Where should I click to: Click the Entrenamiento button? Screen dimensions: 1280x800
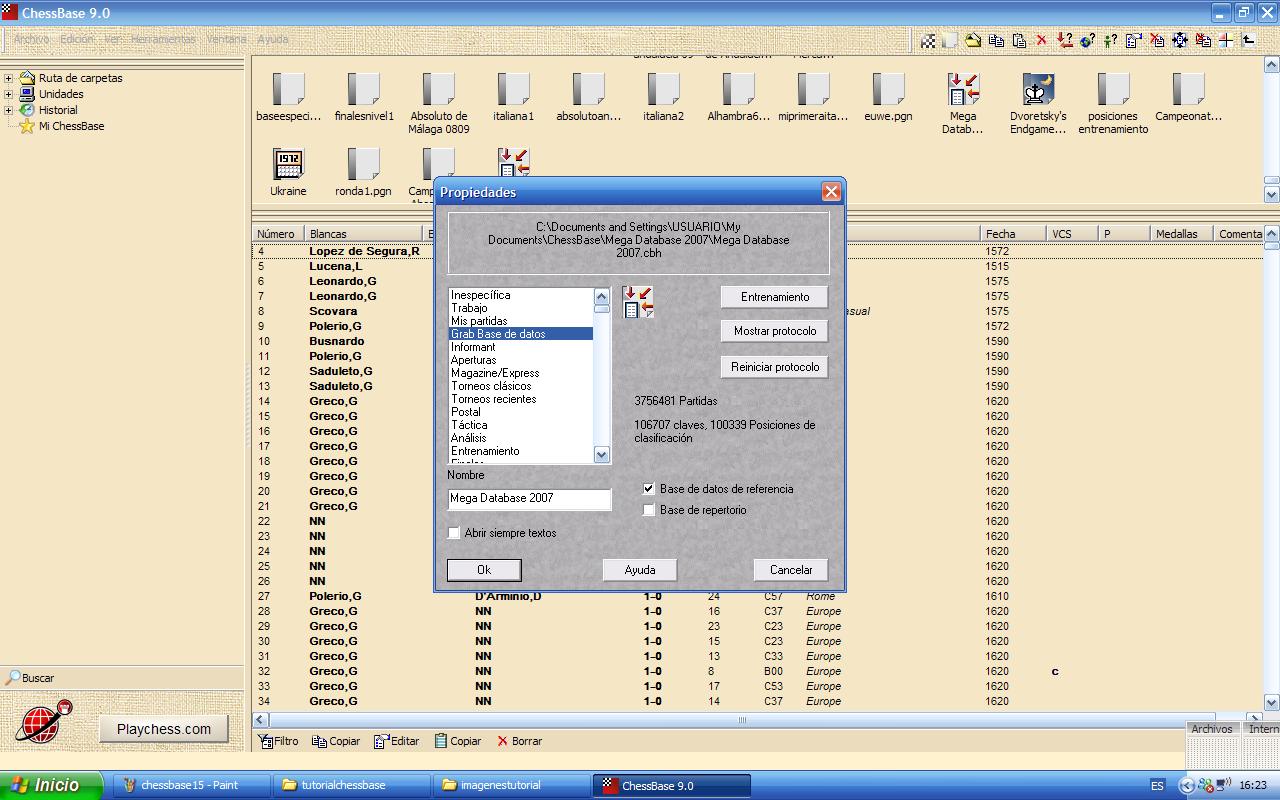coord(775,297)
